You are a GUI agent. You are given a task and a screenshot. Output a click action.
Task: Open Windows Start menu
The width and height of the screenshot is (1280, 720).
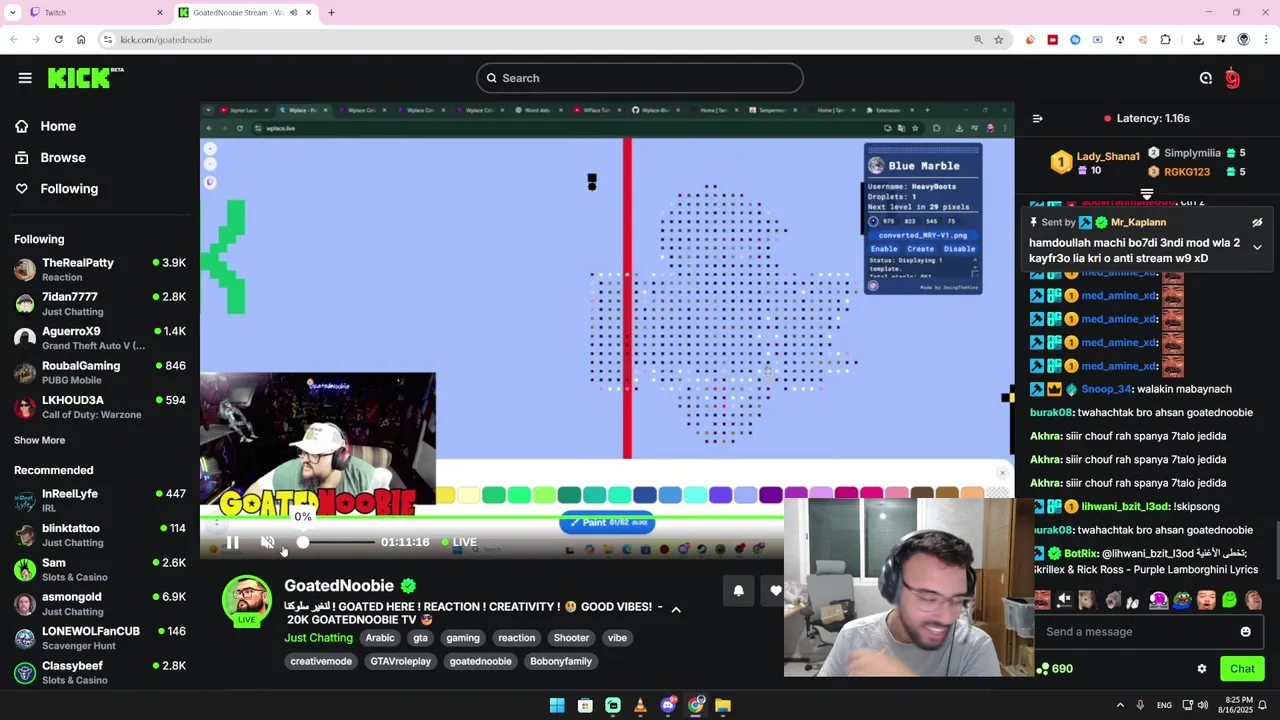pos(557,706)
